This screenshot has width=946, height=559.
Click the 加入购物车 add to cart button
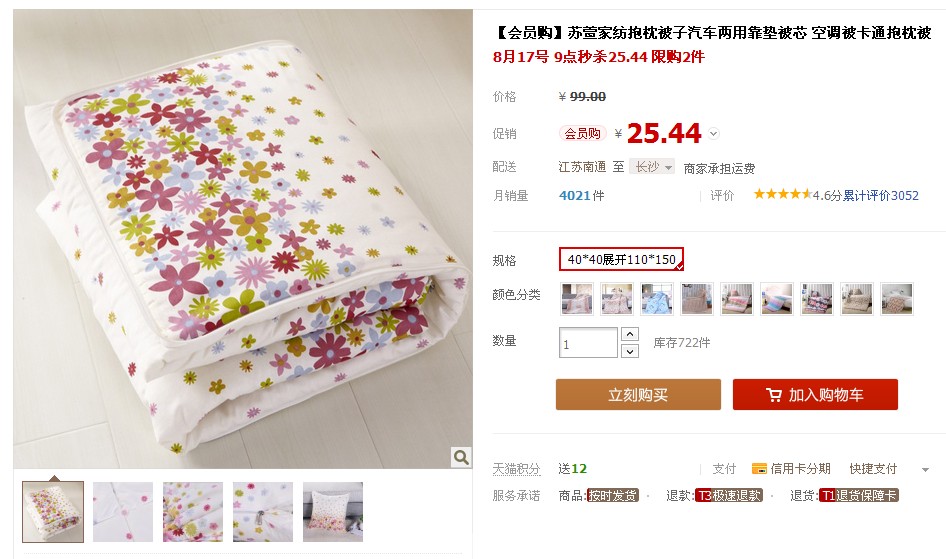pos(815,395)
